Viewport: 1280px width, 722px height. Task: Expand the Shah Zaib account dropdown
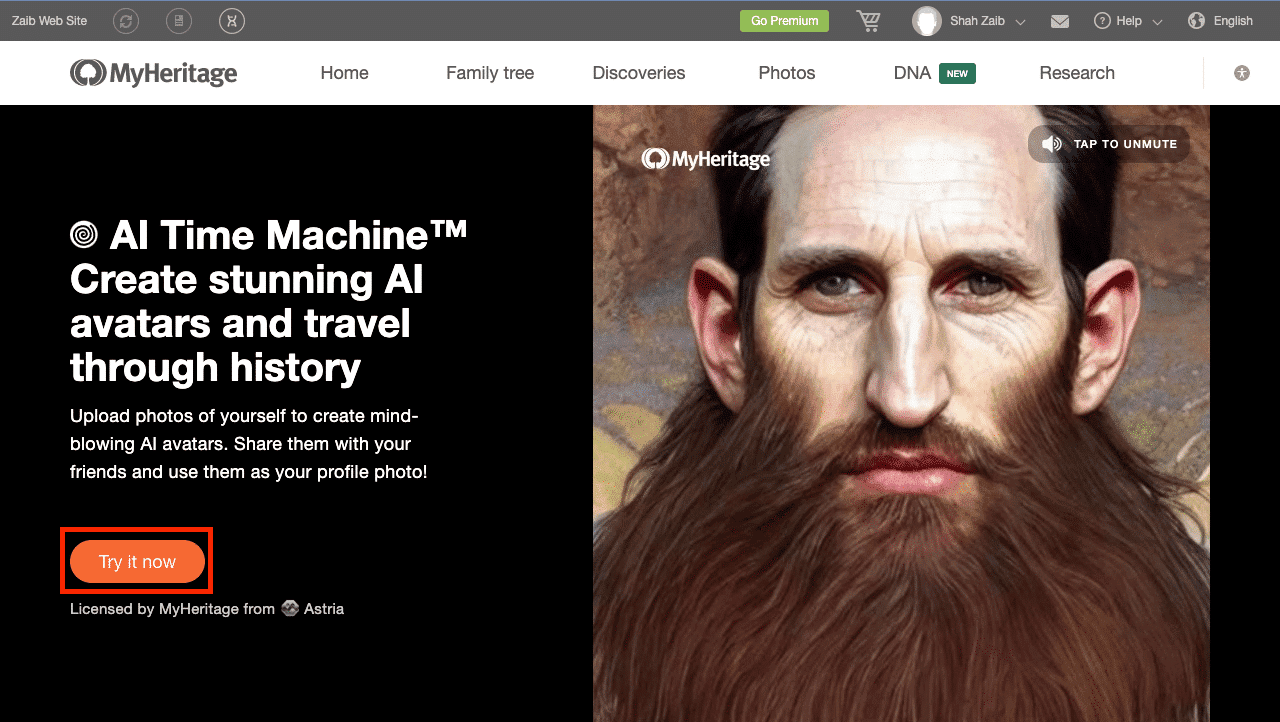click(x=1020, y=22)
